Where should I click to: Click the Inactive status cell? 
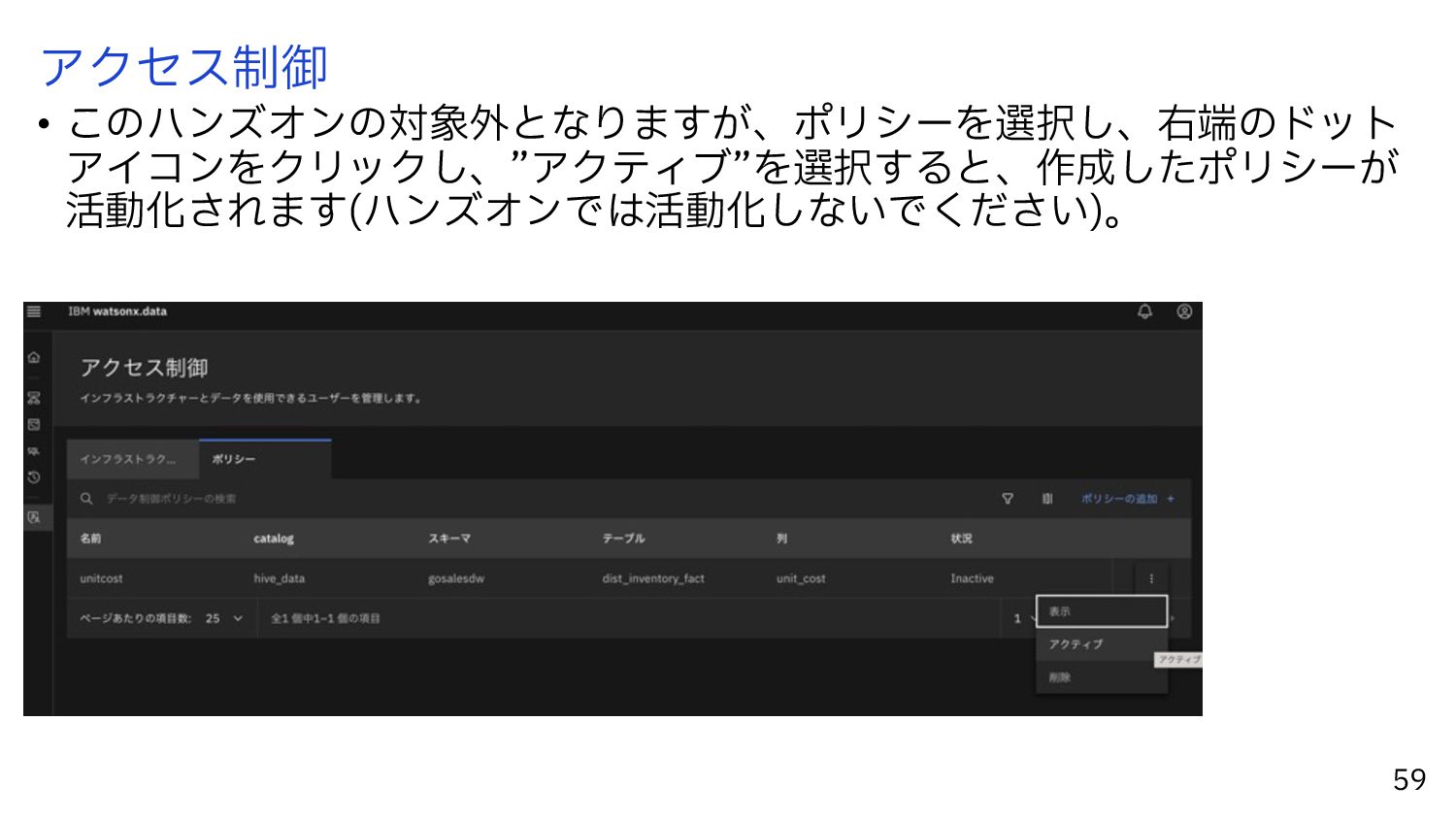coord(972,578)
